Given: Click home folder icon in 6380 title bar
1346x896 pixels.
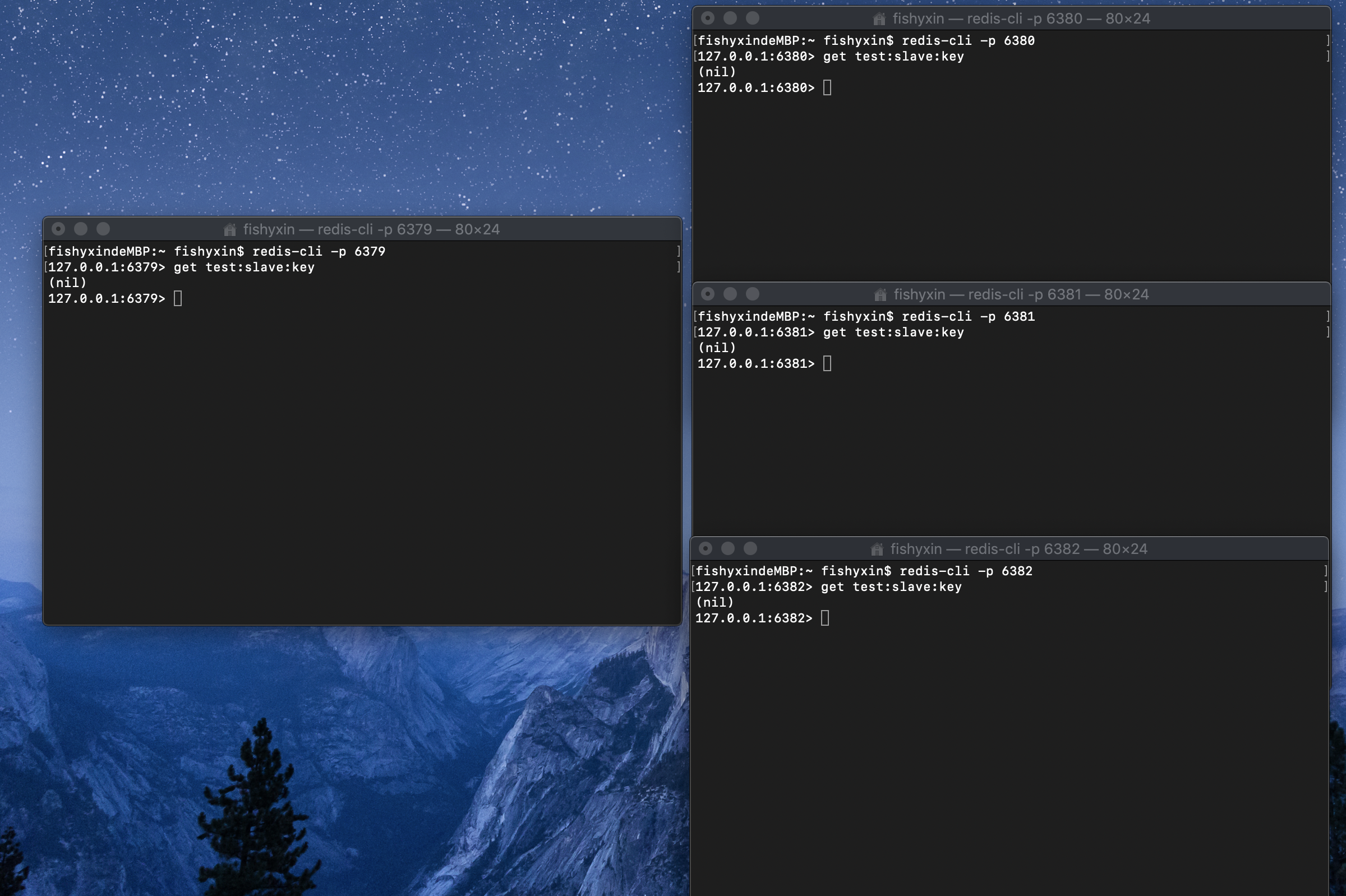Looking at the screenshot, I should coord(879,19).
